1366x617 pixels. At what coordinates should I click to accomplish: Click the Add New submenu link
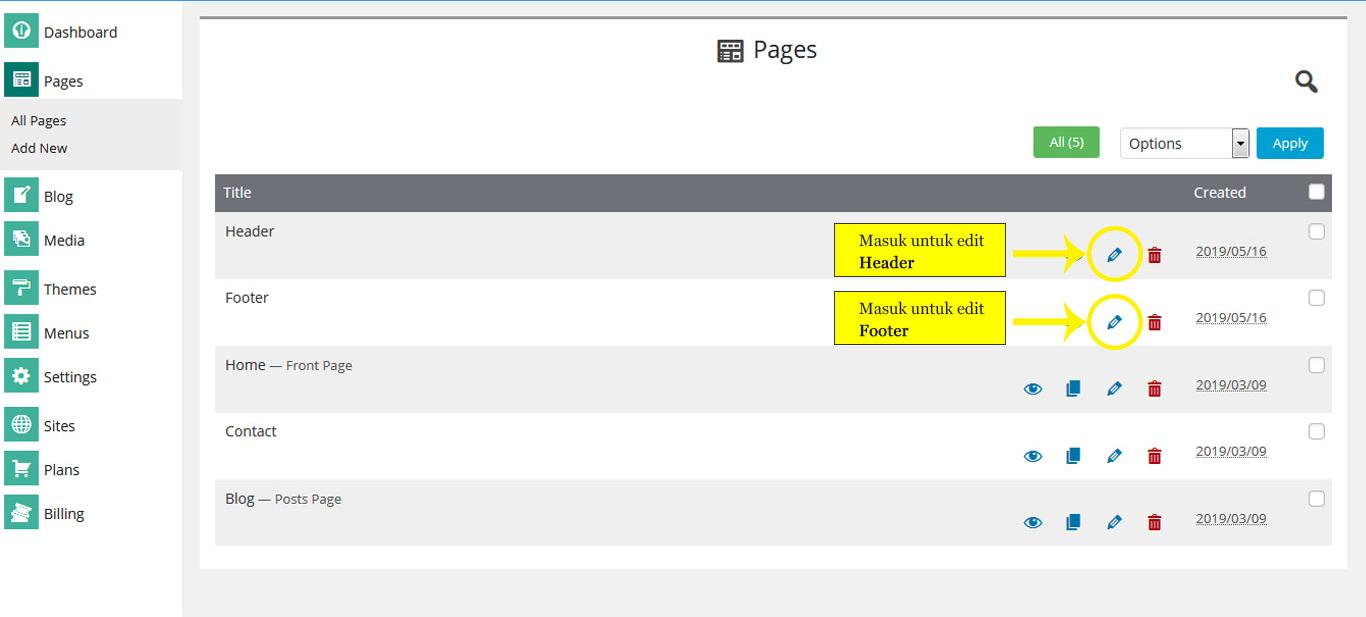39,148
